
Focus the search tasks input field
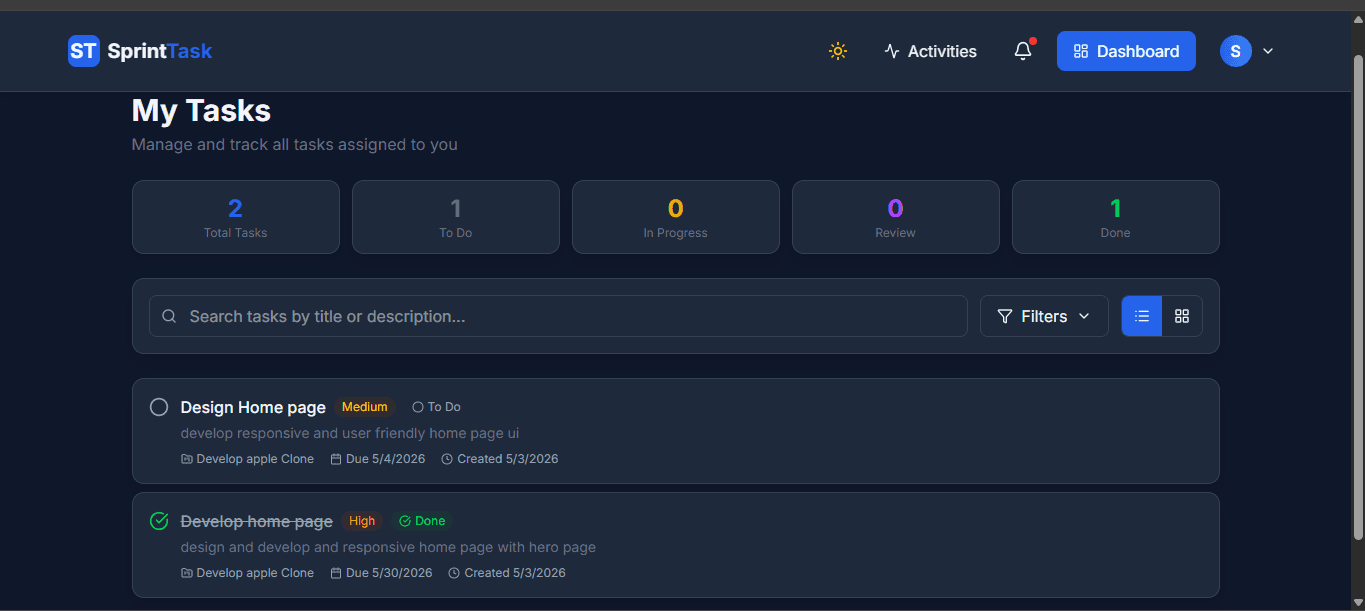(x=558, y=316)
